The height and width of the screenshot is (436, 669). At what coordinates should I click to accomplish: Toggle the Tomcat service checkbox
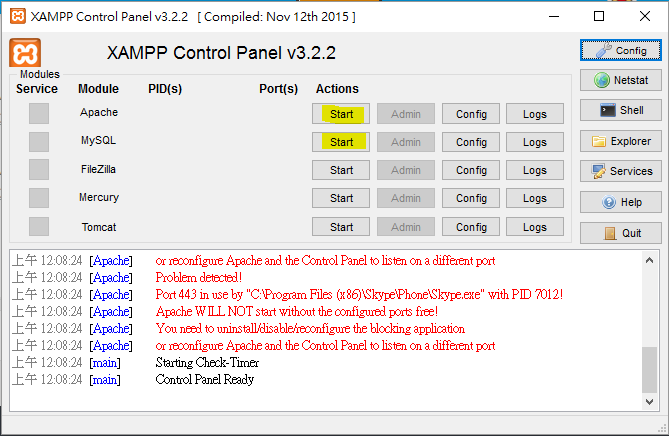point(39,227)
